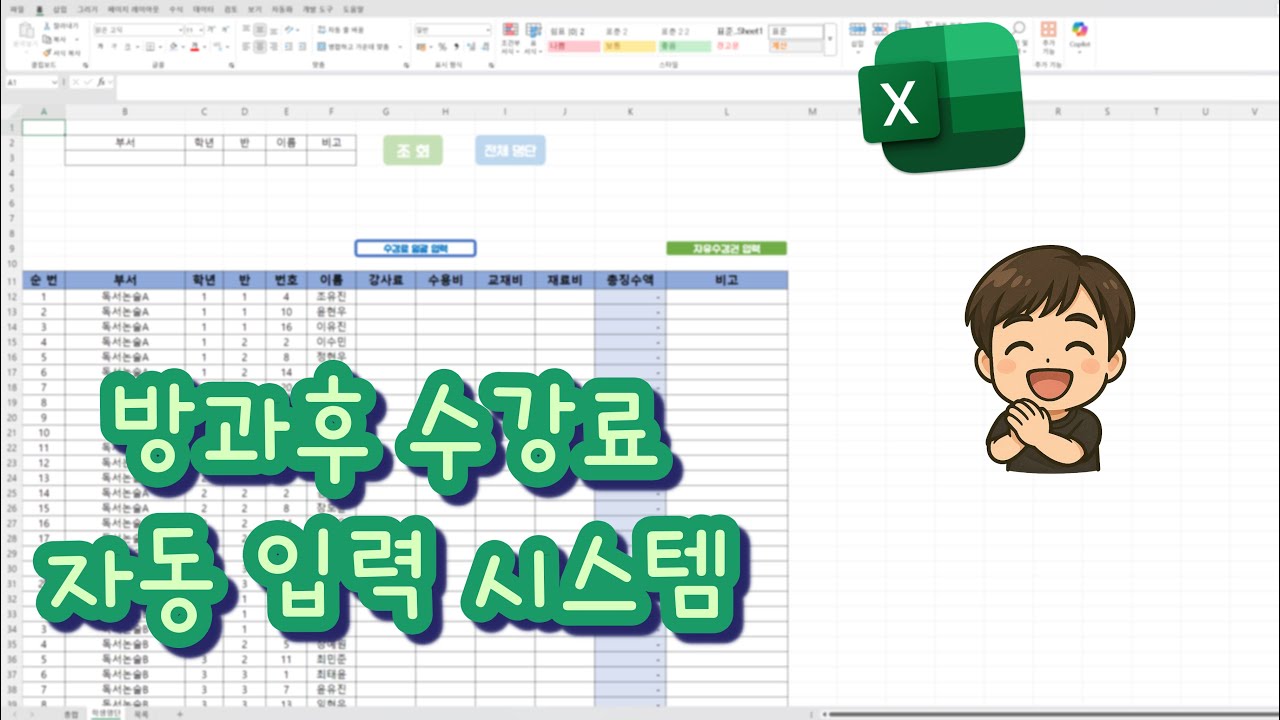This screenshot has height=720, width=1280.
Task: Open the number group dialog launcher
Action: coord(491,65)
